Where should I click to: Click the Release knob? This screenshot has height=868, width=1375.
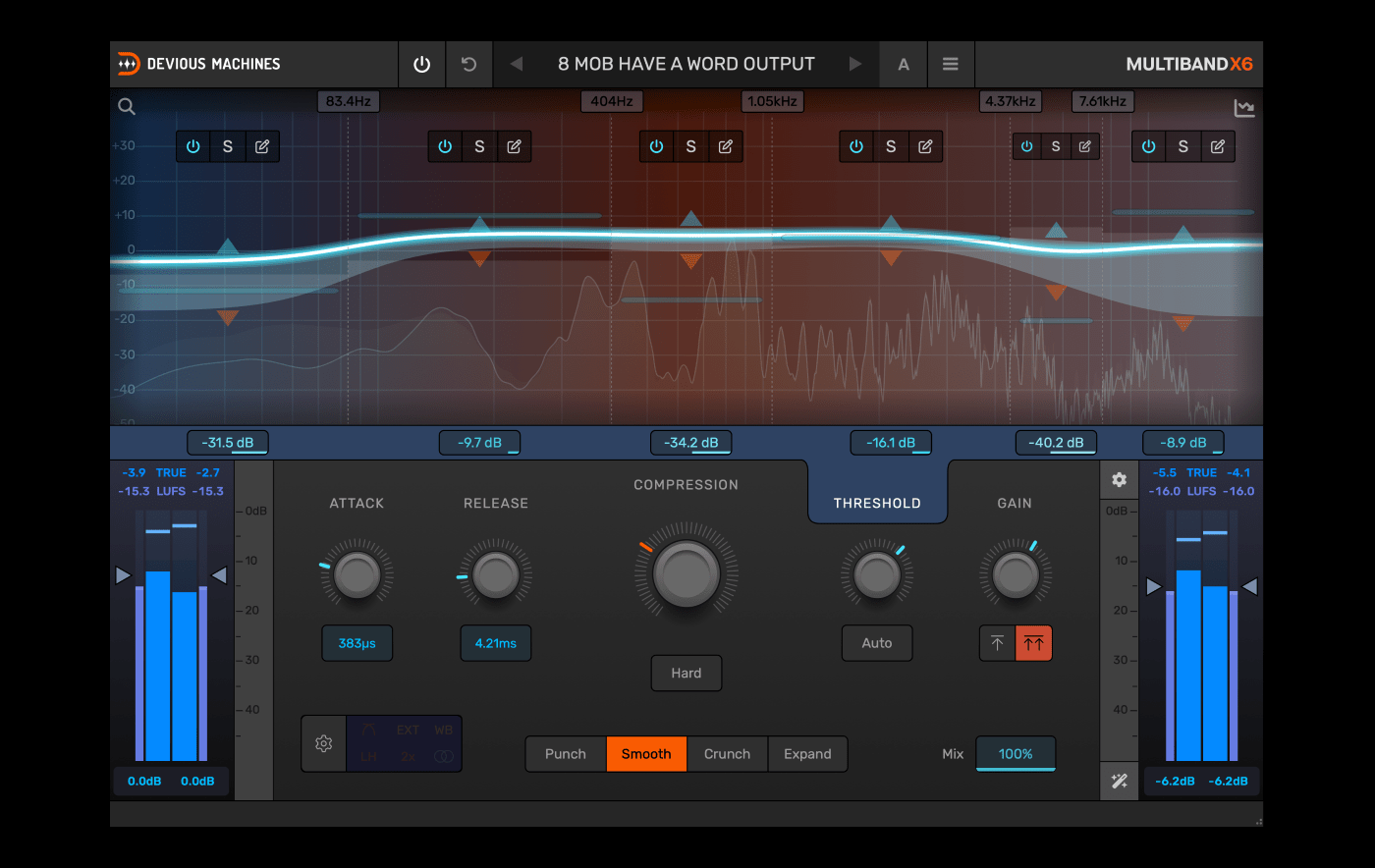coord(496,575)
